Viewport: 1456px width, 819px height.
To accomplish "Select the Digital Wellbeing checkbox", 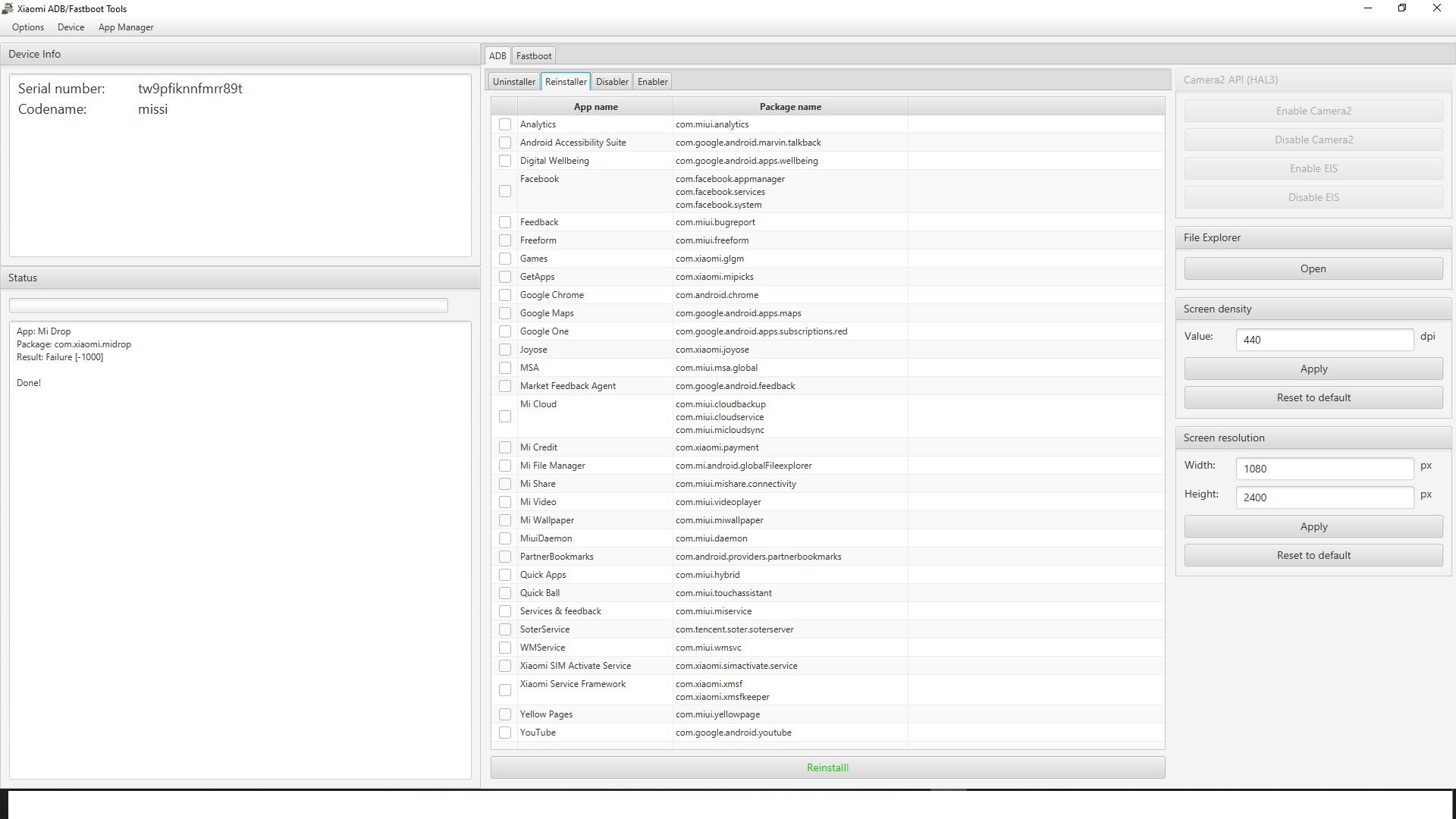I will click(x=505, y=161).
